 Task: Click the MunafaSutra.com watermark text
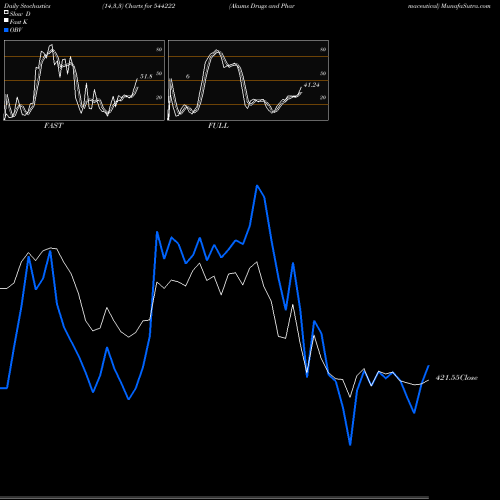[465, 6]
